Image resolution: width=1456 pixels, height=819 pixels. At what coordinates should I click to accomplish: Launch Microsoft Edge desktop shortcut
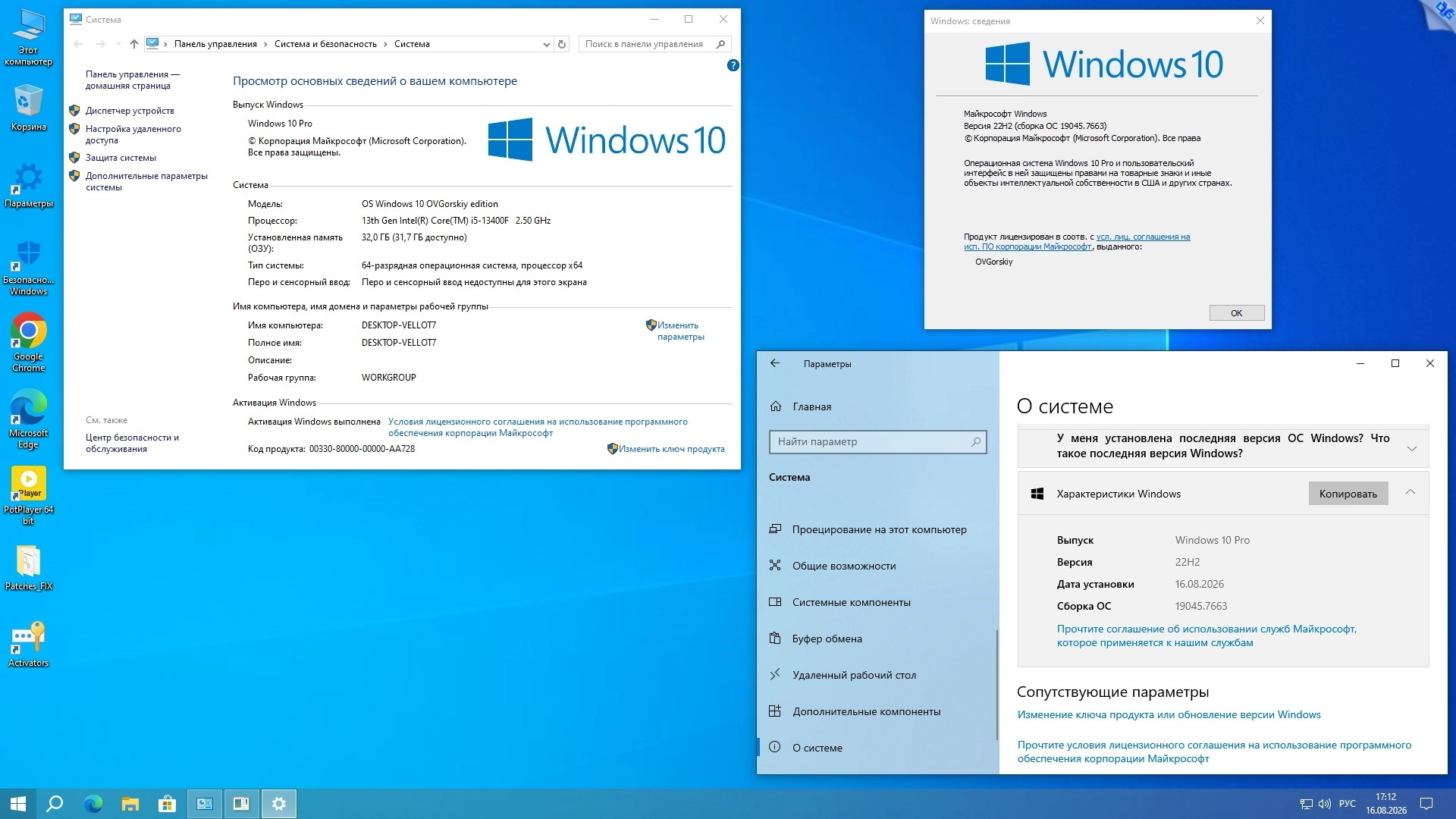pos(28,419)
